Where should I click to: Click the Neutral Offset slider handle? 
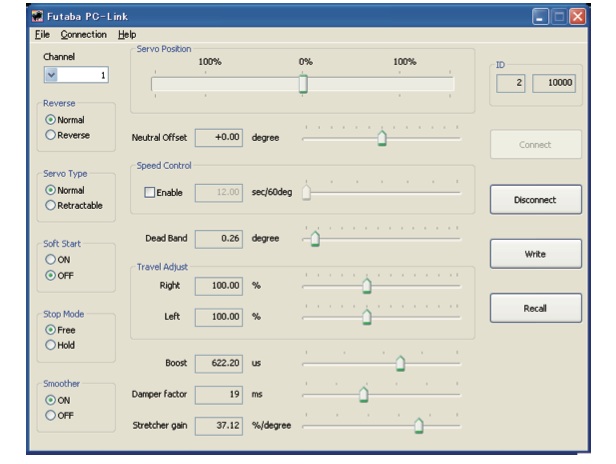(382, 138)
